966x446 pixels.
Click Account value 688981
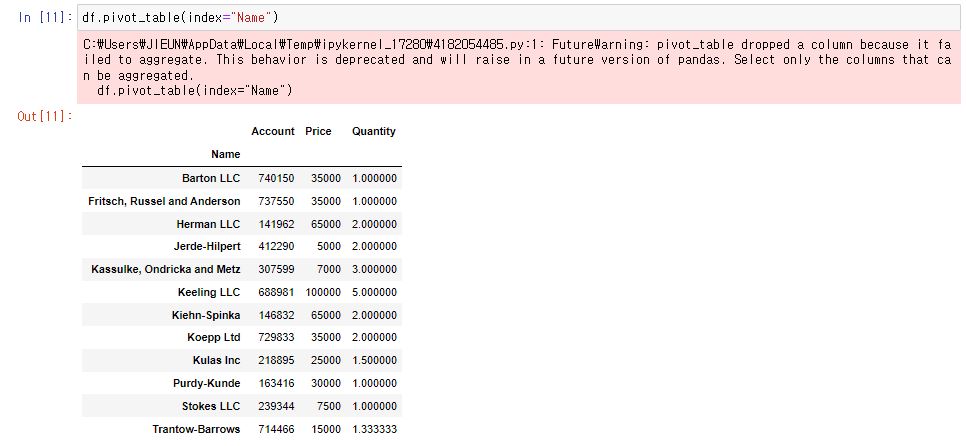(276, 292)
